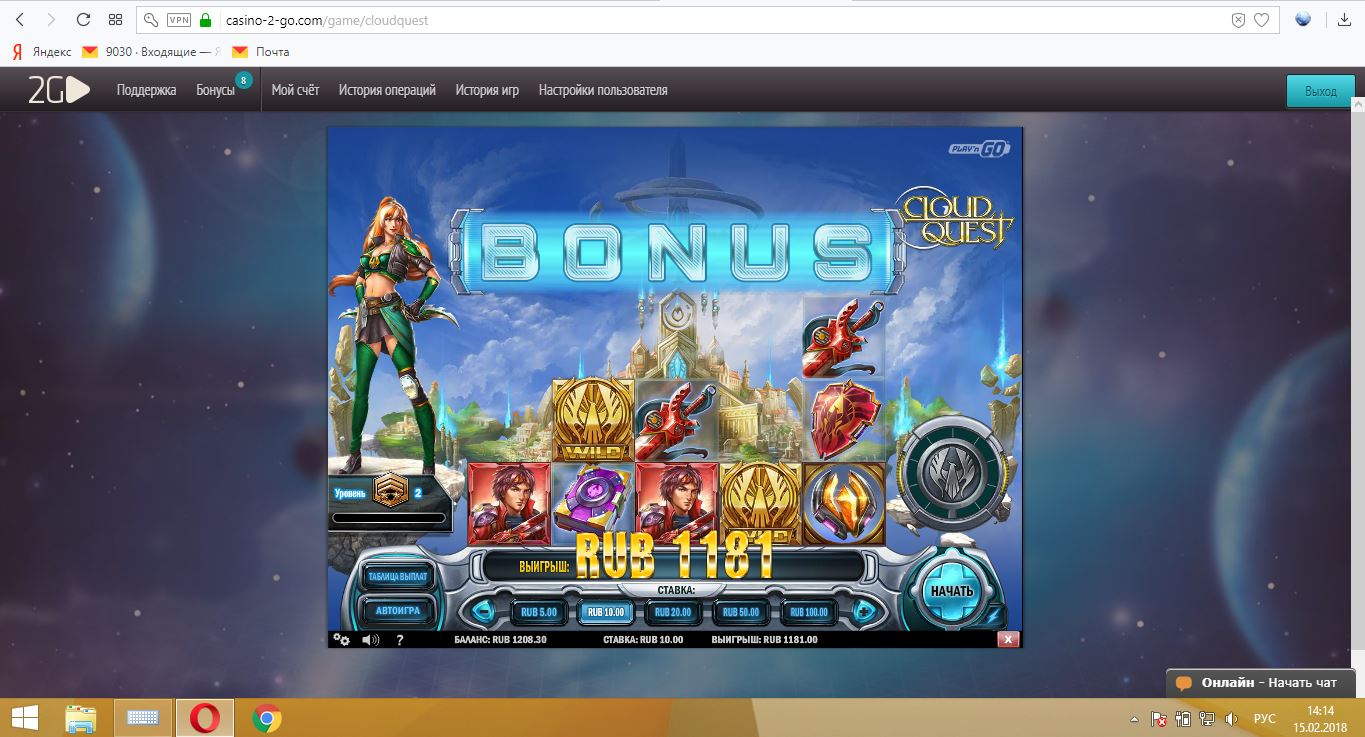
Task: Open the Почта bookmark
Action: pyautogui.click(x=260, y=52)
